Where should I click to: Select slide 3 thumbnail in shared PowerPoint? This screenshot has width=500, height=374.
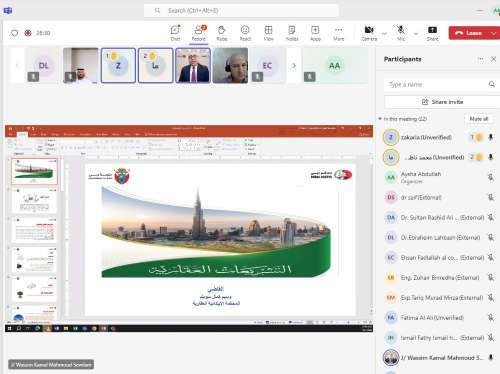coord(34,230)
